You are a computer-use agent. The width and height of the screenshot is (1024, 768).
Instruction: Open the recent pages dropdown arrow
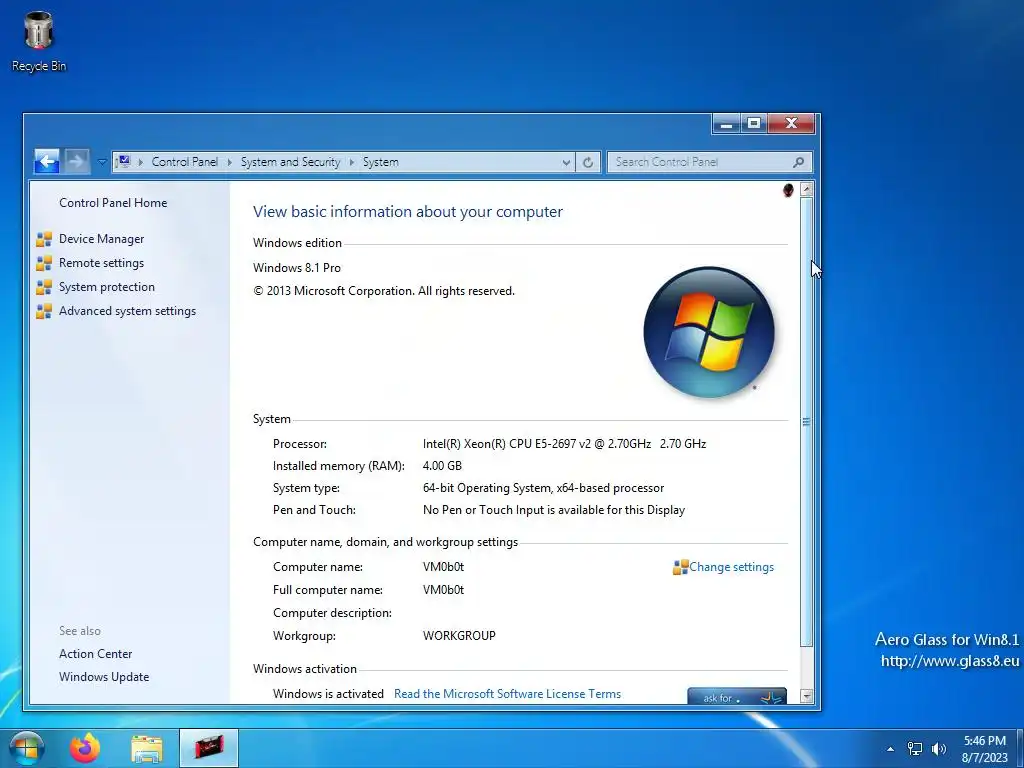coord(102,161)
